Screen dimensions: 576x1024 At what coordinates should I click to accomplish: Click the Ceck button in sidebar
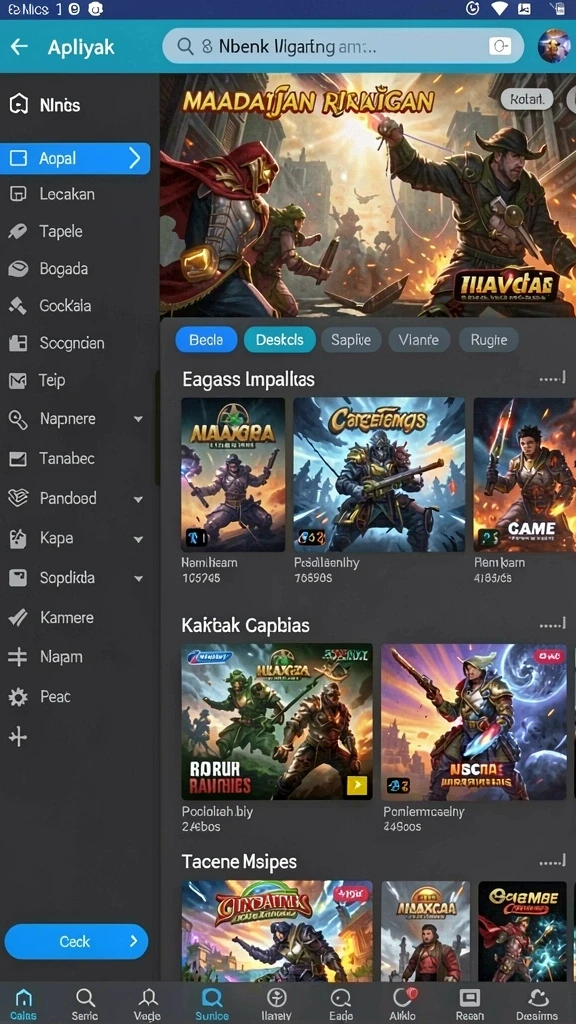click(76, 941)
